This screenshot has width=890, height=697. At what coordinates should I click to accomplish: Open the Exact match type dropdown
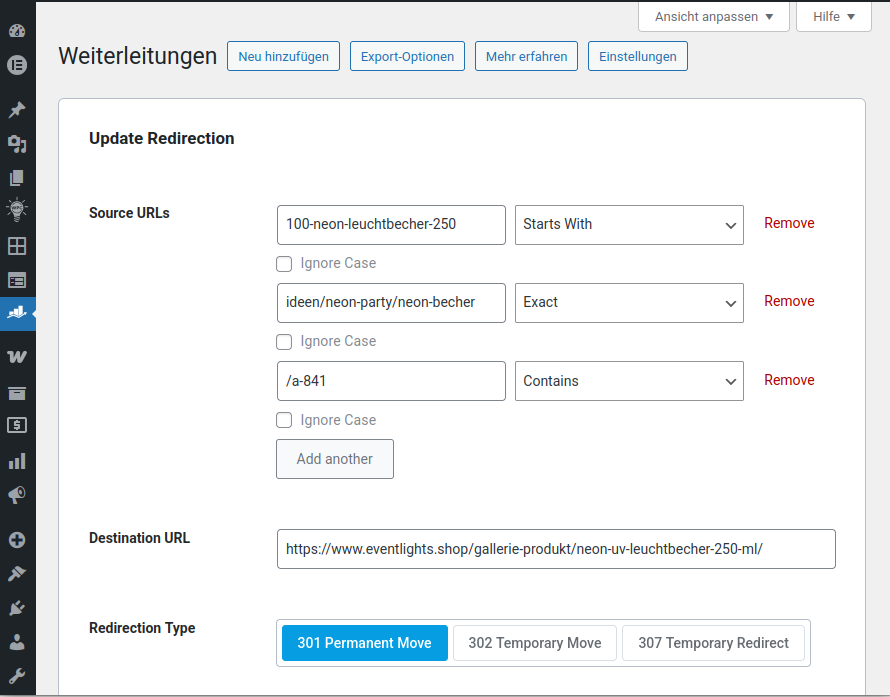click(x=629, y=303)
